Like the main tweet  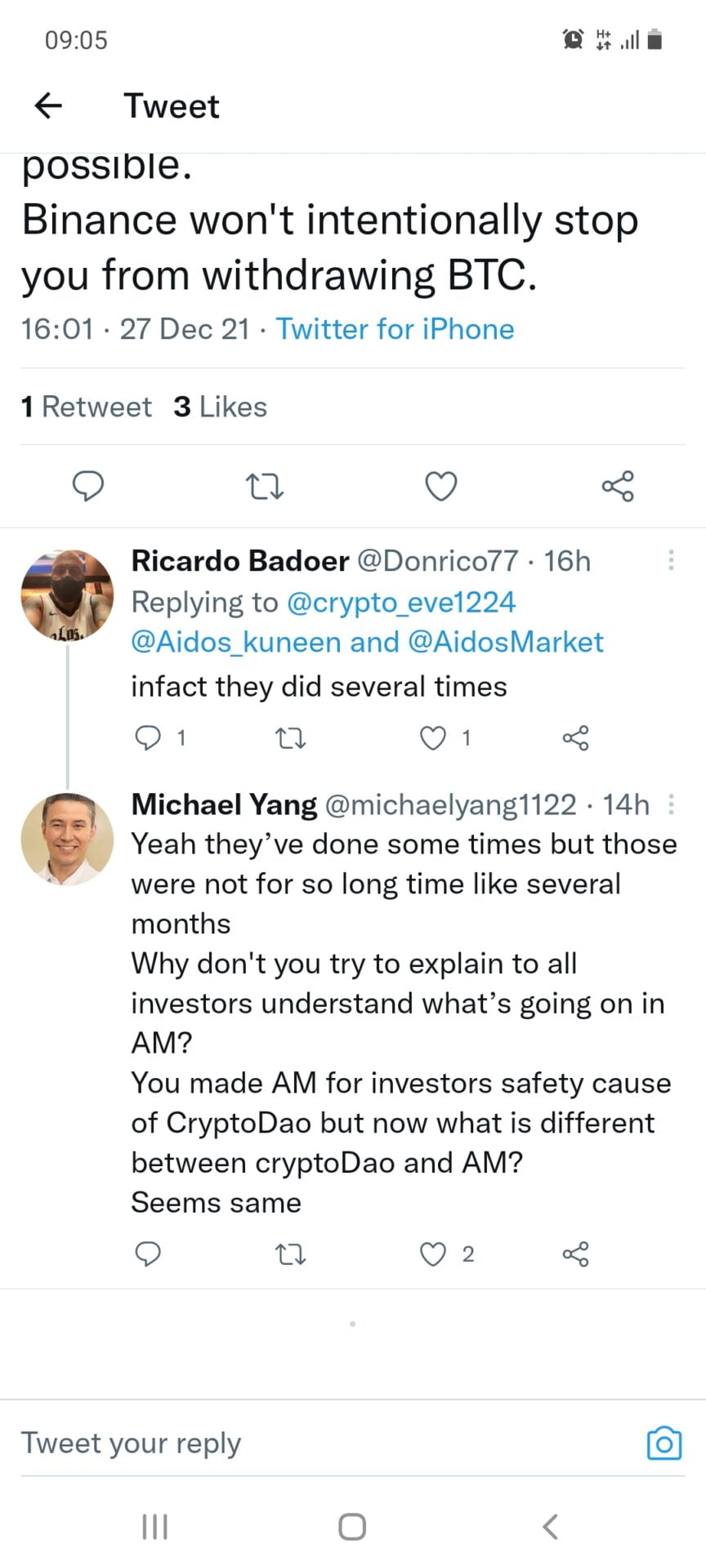click(x=441, y=487)
